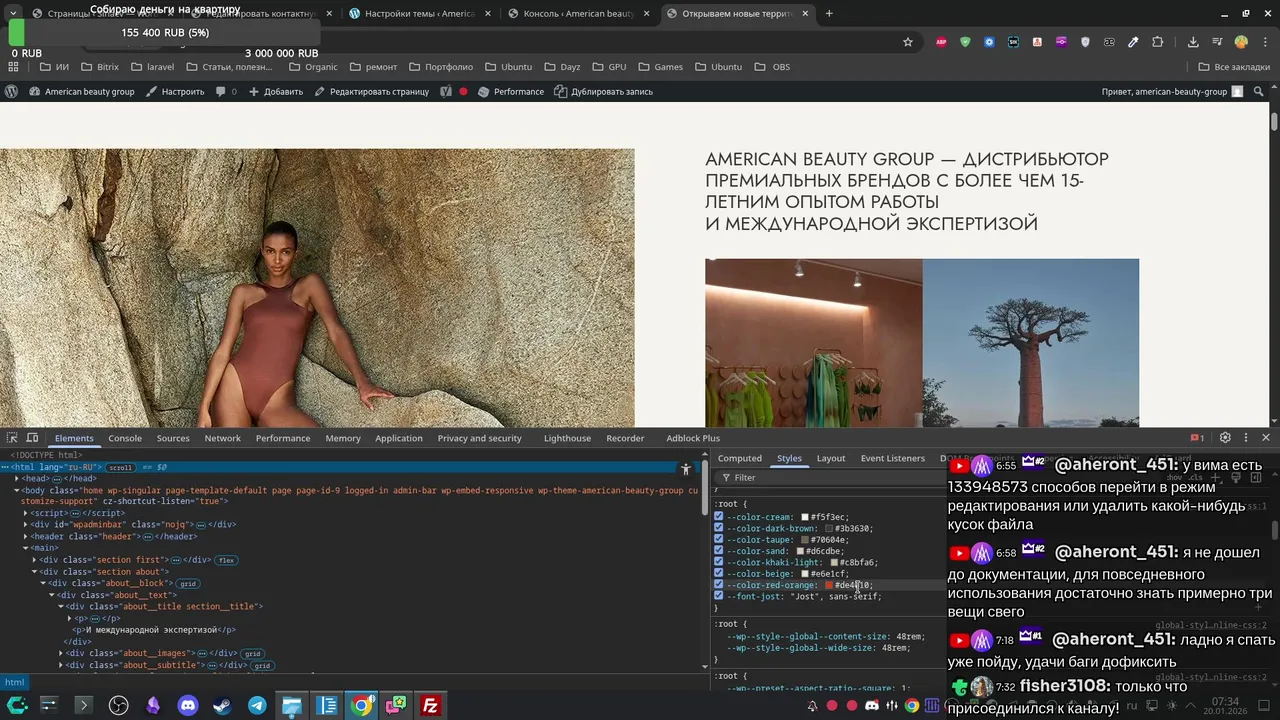Collapse the body element node

16,491
